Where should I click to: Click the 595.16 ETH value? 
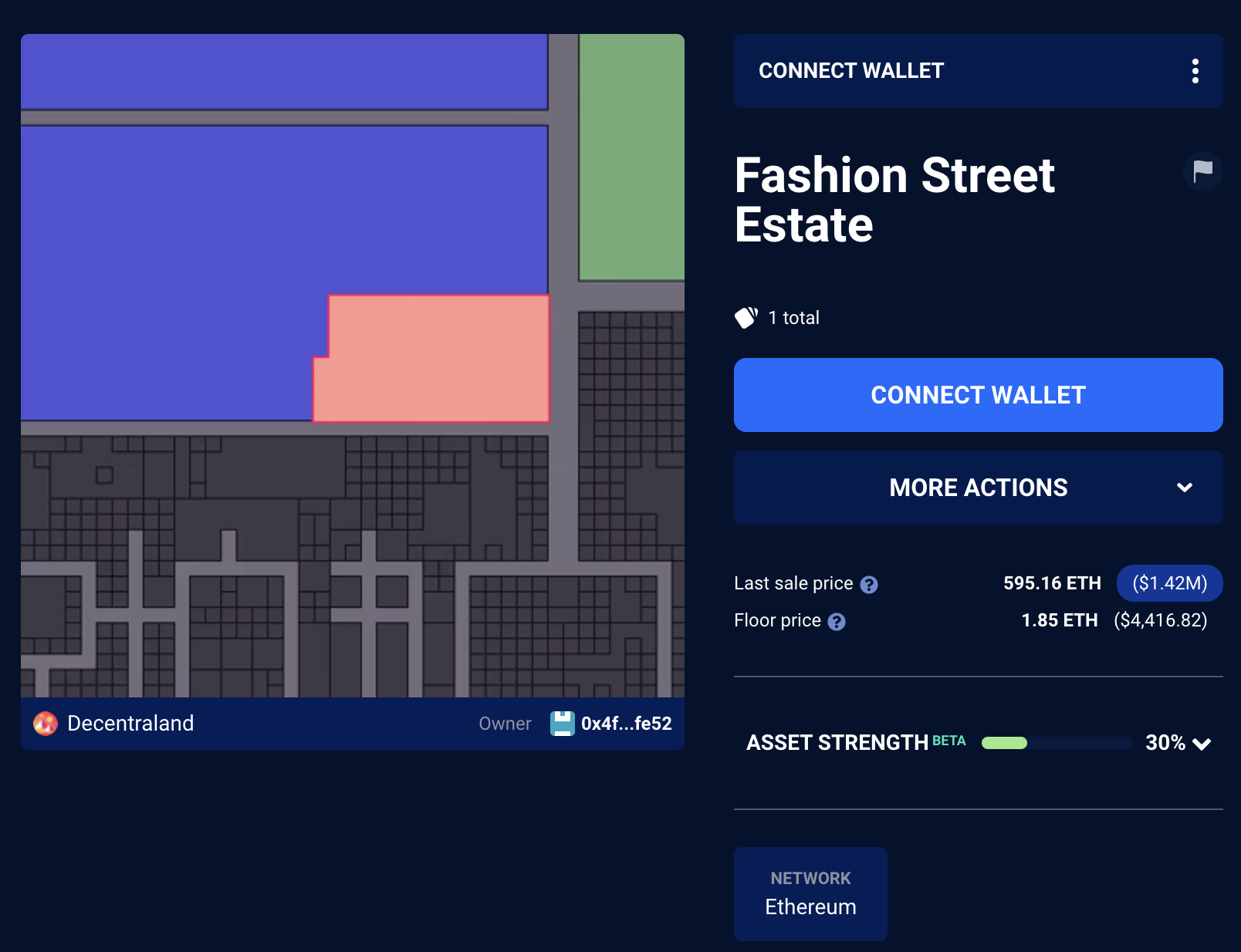(1052, 583)
